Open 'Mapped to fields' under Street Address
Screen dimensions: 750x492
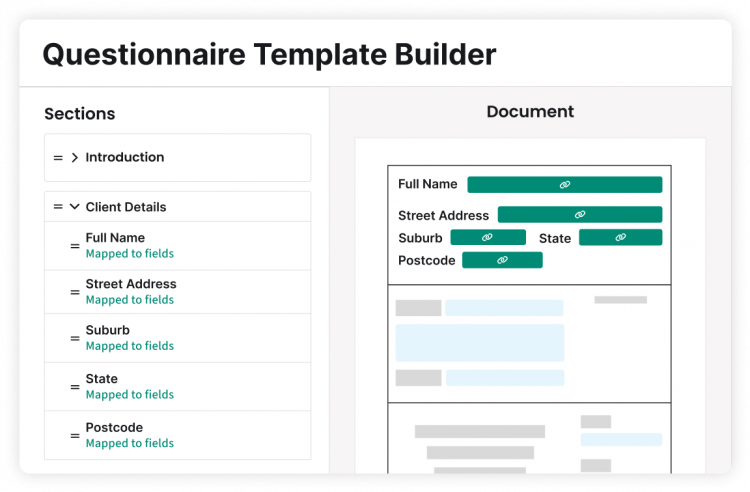(130, 300)
